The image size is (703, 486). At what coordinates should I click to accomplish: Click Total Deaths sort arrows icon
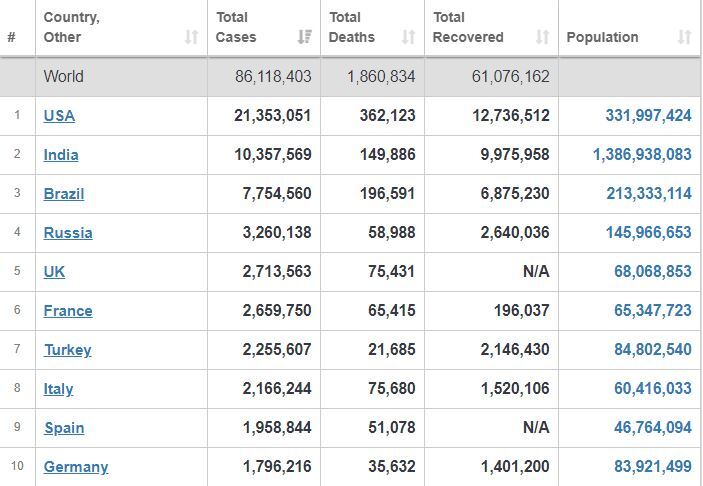pos(408,37)
